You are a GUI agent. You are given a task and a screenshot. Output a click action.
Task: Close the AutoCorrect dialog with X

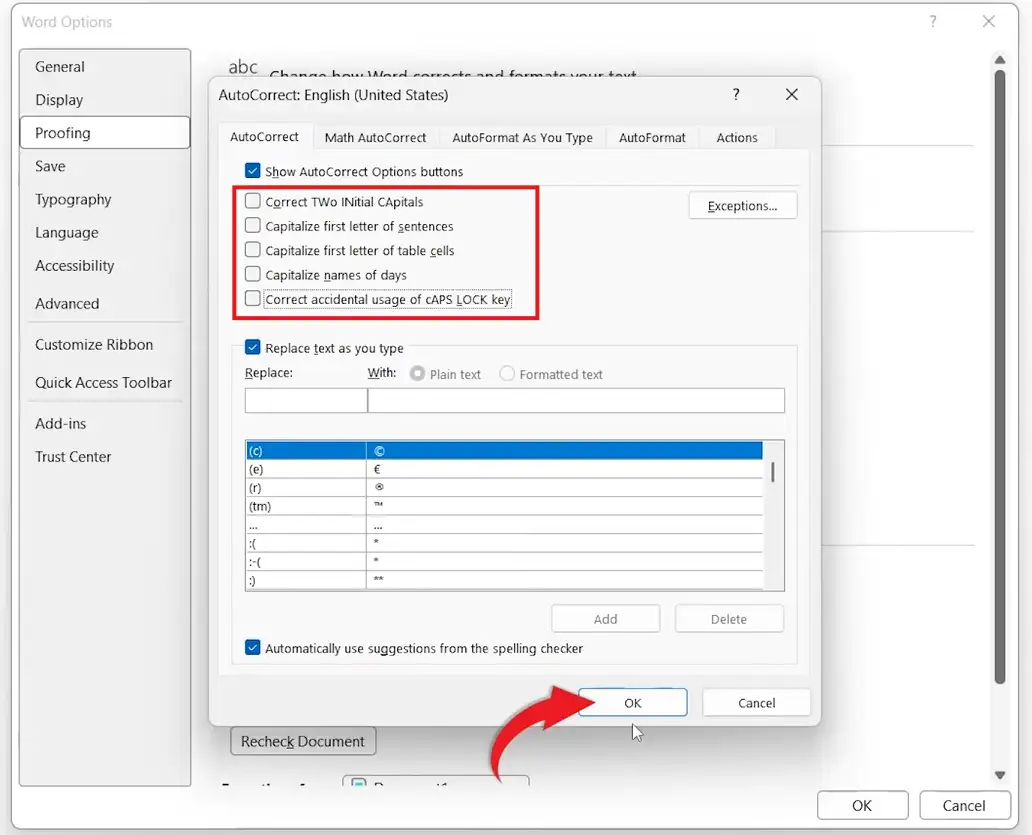point(792,95)
